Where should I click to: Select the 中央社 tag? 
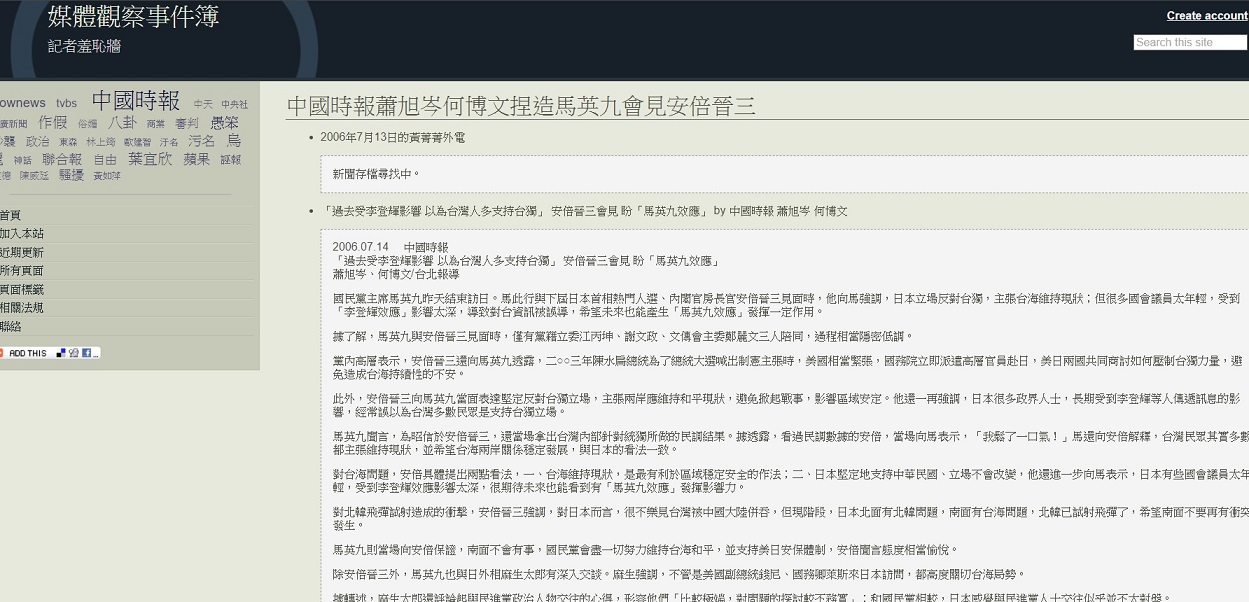click(234, 104)
